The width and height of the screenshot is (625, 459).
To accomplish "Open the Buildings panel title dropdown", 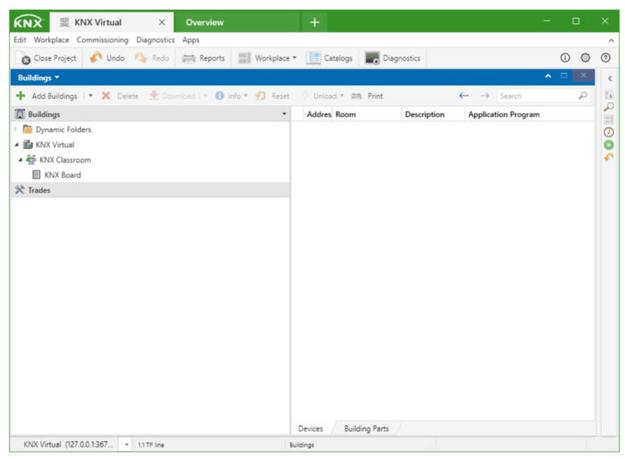I will coord(39,77).
